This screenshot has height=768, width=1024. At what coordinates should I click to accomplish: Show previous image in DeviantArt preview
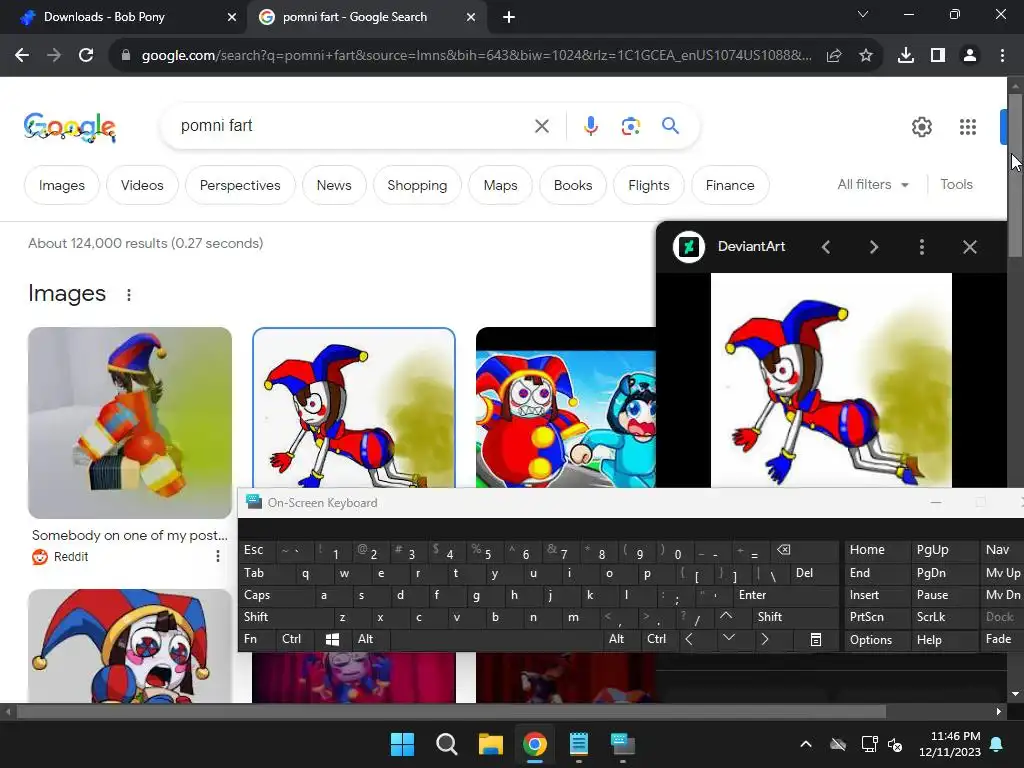(x=826, y=247)
